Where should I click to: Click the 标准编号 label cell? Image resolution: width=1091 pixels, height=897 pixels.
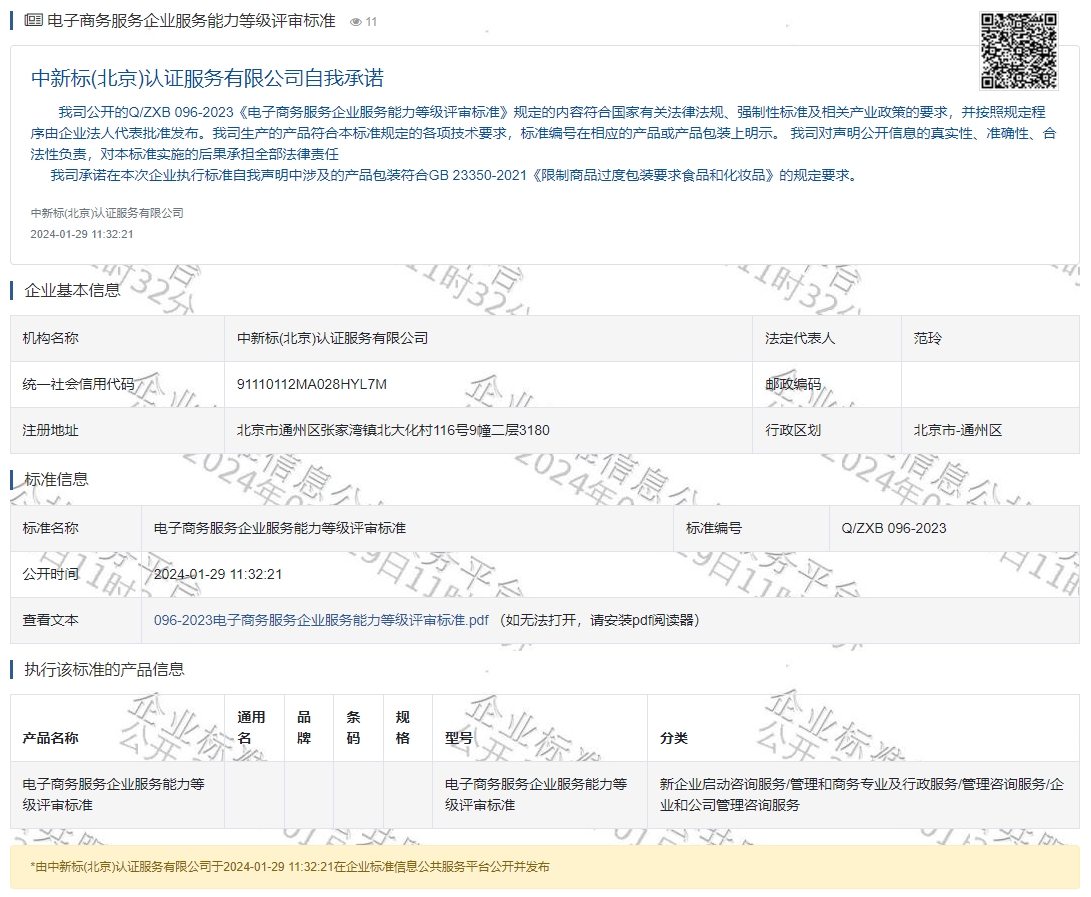[751, 528]
